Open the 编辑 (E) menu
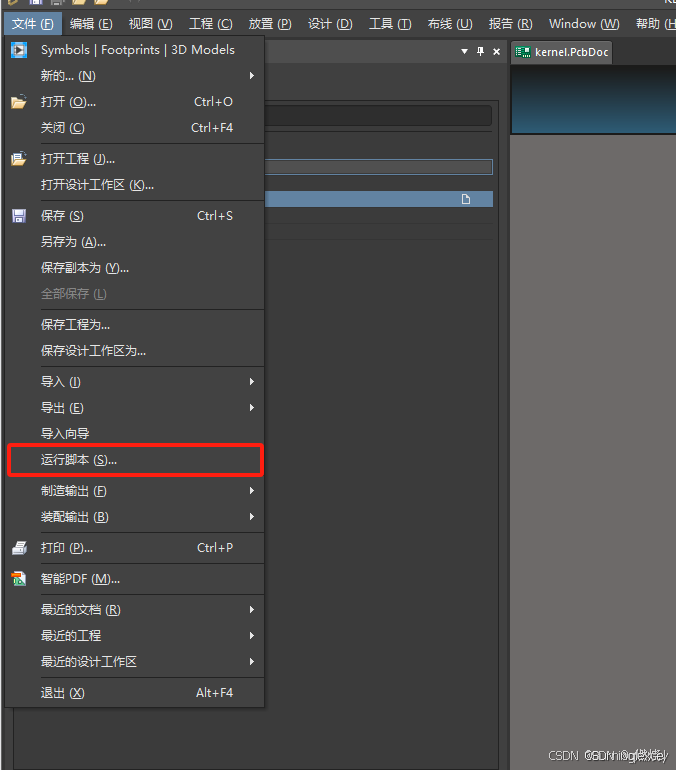 tap(91, 24)
